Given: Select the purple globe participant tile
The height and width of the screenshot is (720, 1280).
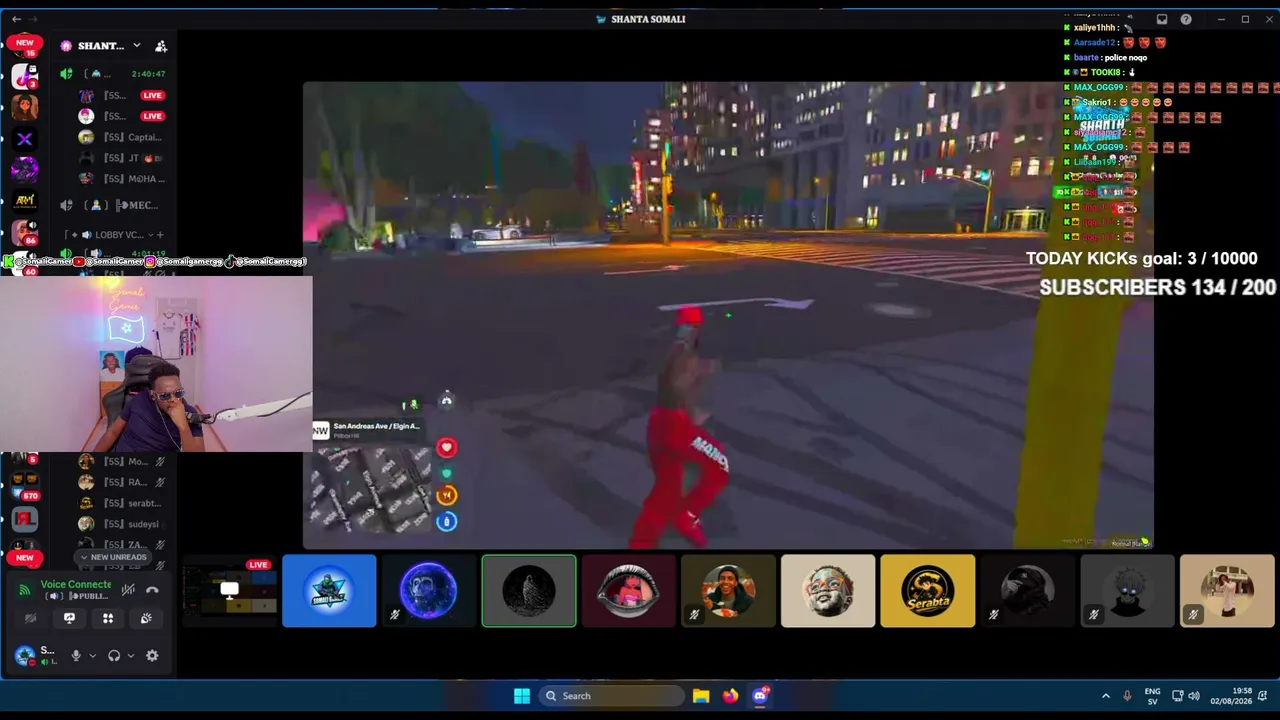Looking at the screenshot, I should [429, 591].
